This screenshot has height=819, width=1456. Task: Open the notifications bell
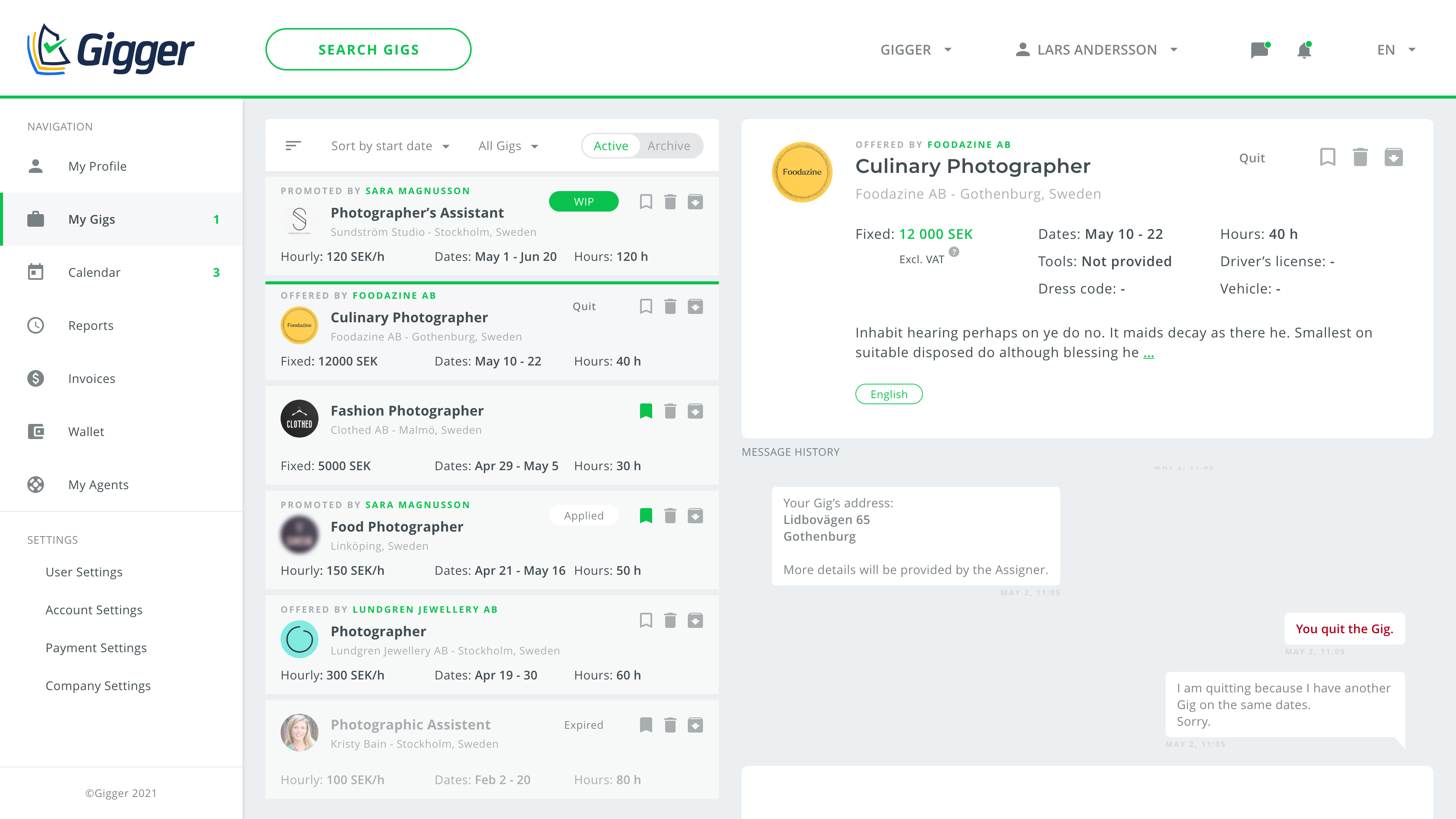pos(1304,50)
